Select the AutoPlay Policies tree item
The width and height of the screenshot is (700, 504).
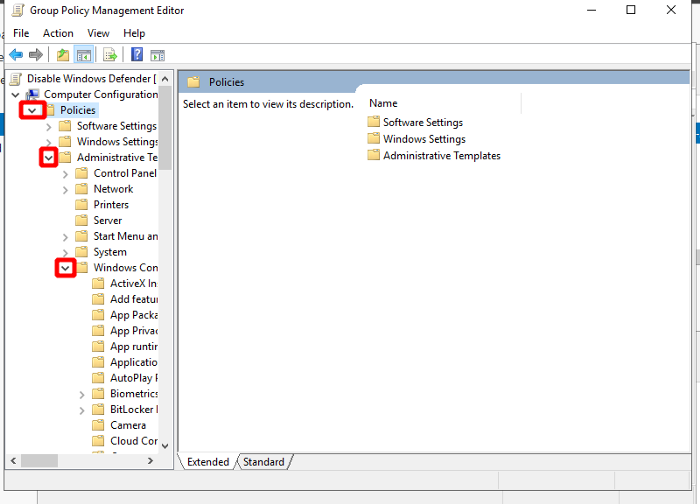(x=134, y=378)
